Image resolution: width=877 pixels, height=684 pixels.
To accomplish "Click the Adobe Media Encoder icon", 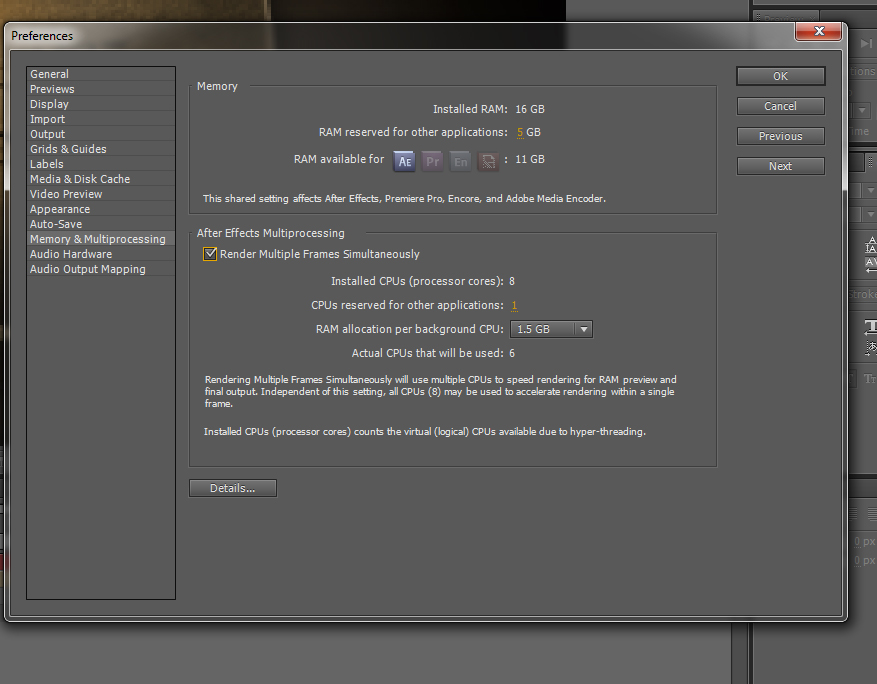I will pos(488,162).
